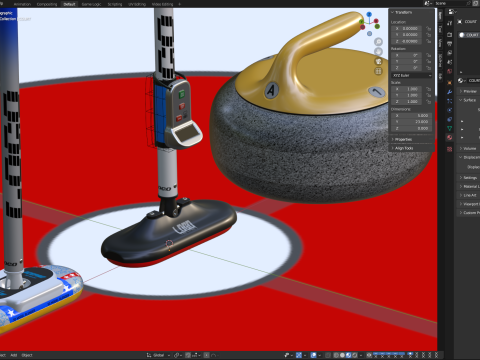Switch to the UV Editing workspace tab

tap(137, 4)
